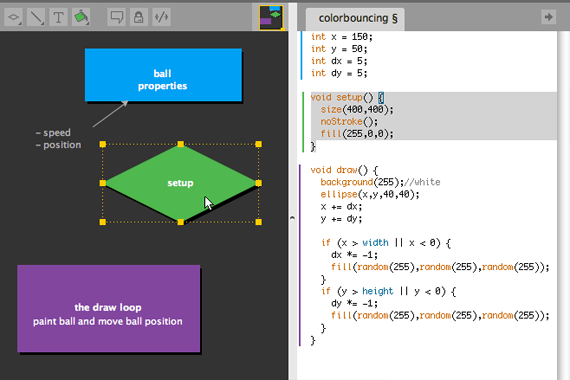This screenshot has height=380, width=570.
Task: Place cursor on the void draw() line
Action: (344, 170)
